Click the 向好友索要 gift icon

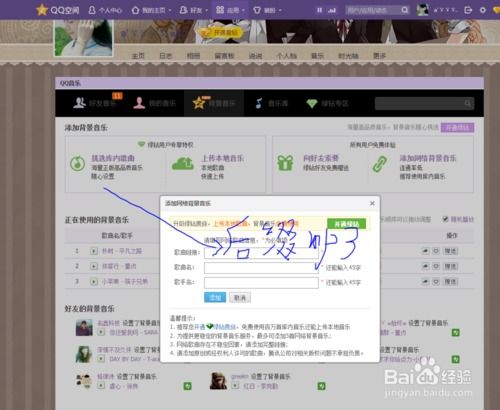(285, 163)
